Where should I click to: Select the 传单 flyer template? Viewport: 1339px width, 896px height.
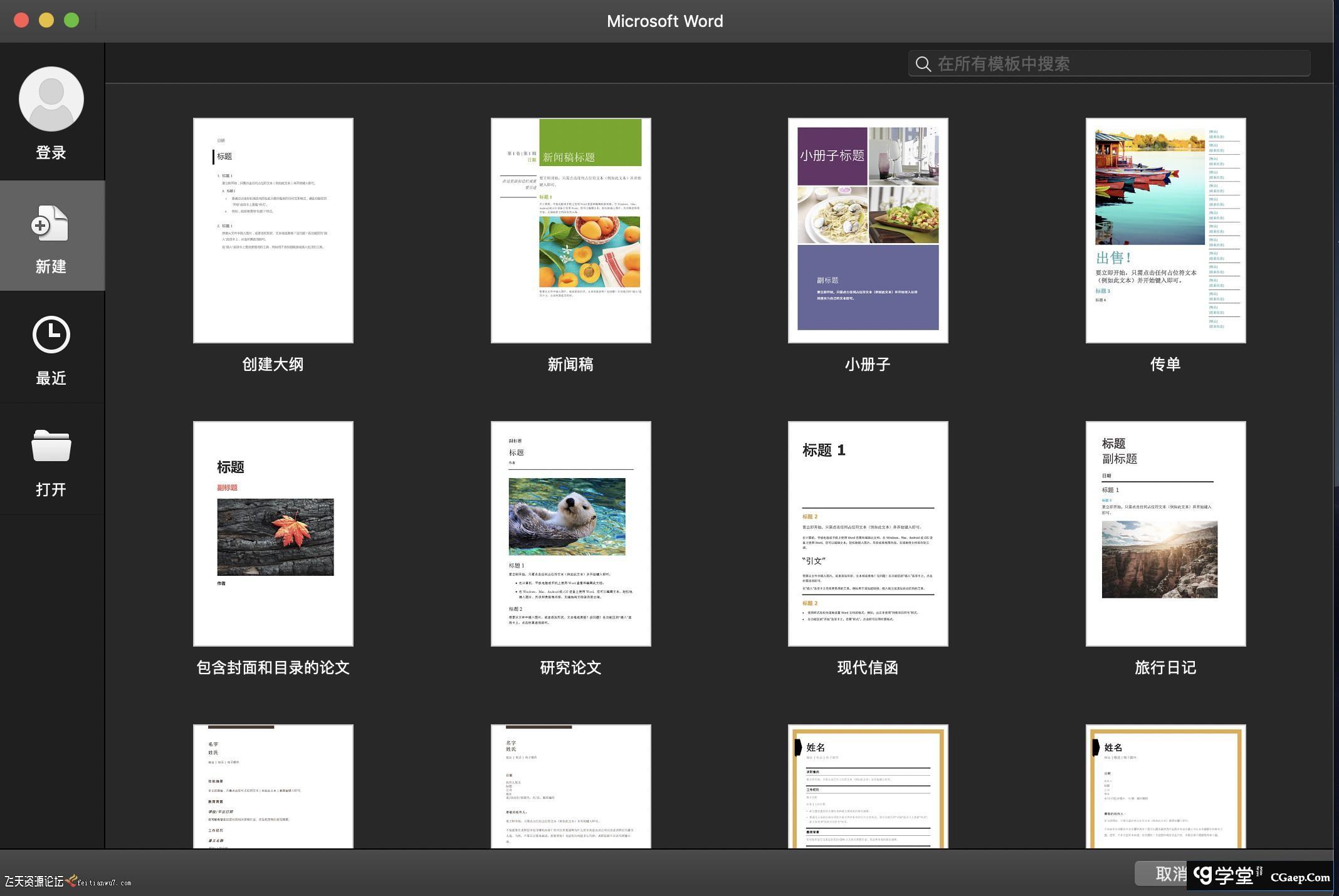1165,231
